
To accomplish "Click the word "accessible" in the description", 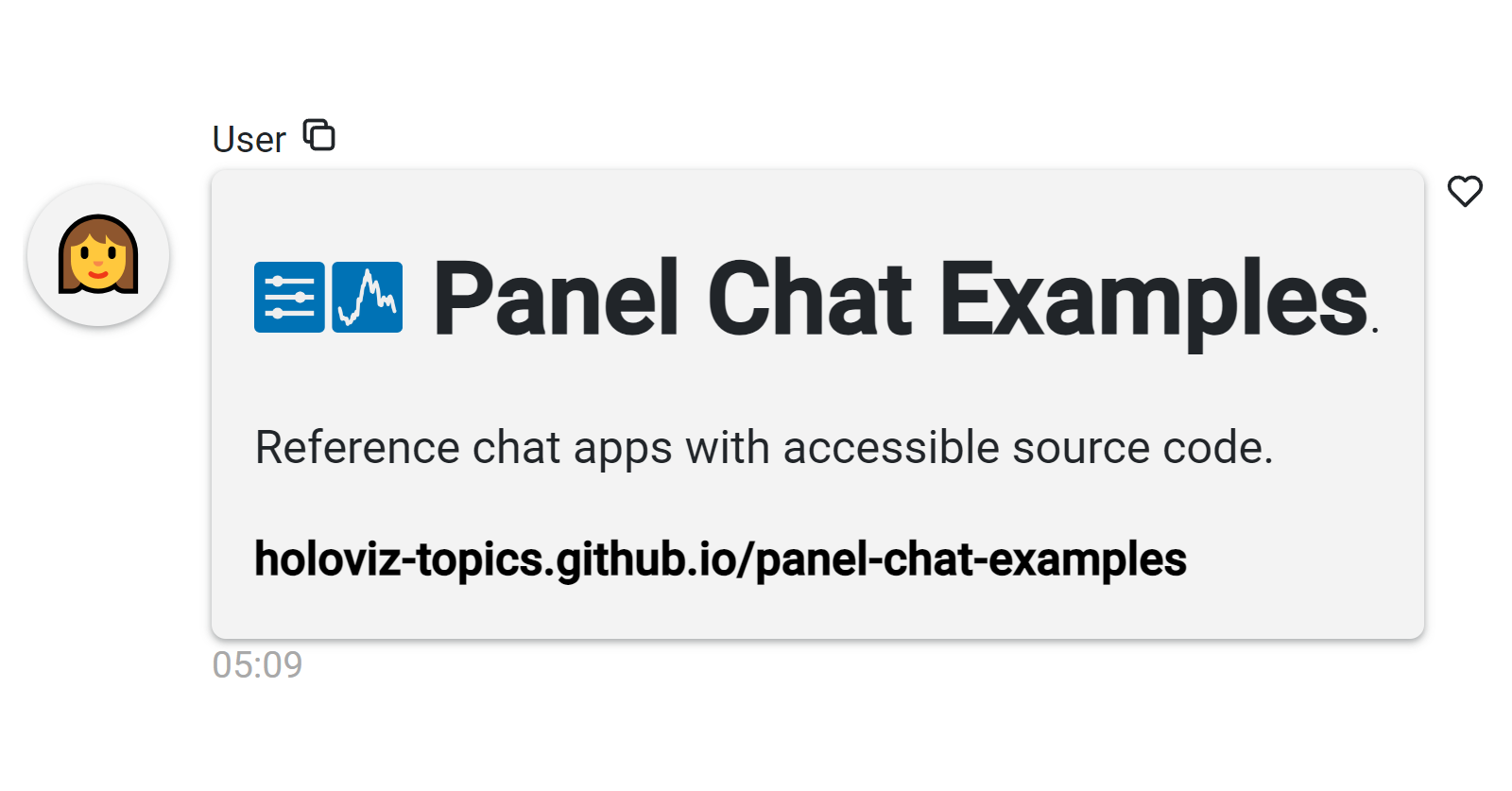I will (891, 447).
